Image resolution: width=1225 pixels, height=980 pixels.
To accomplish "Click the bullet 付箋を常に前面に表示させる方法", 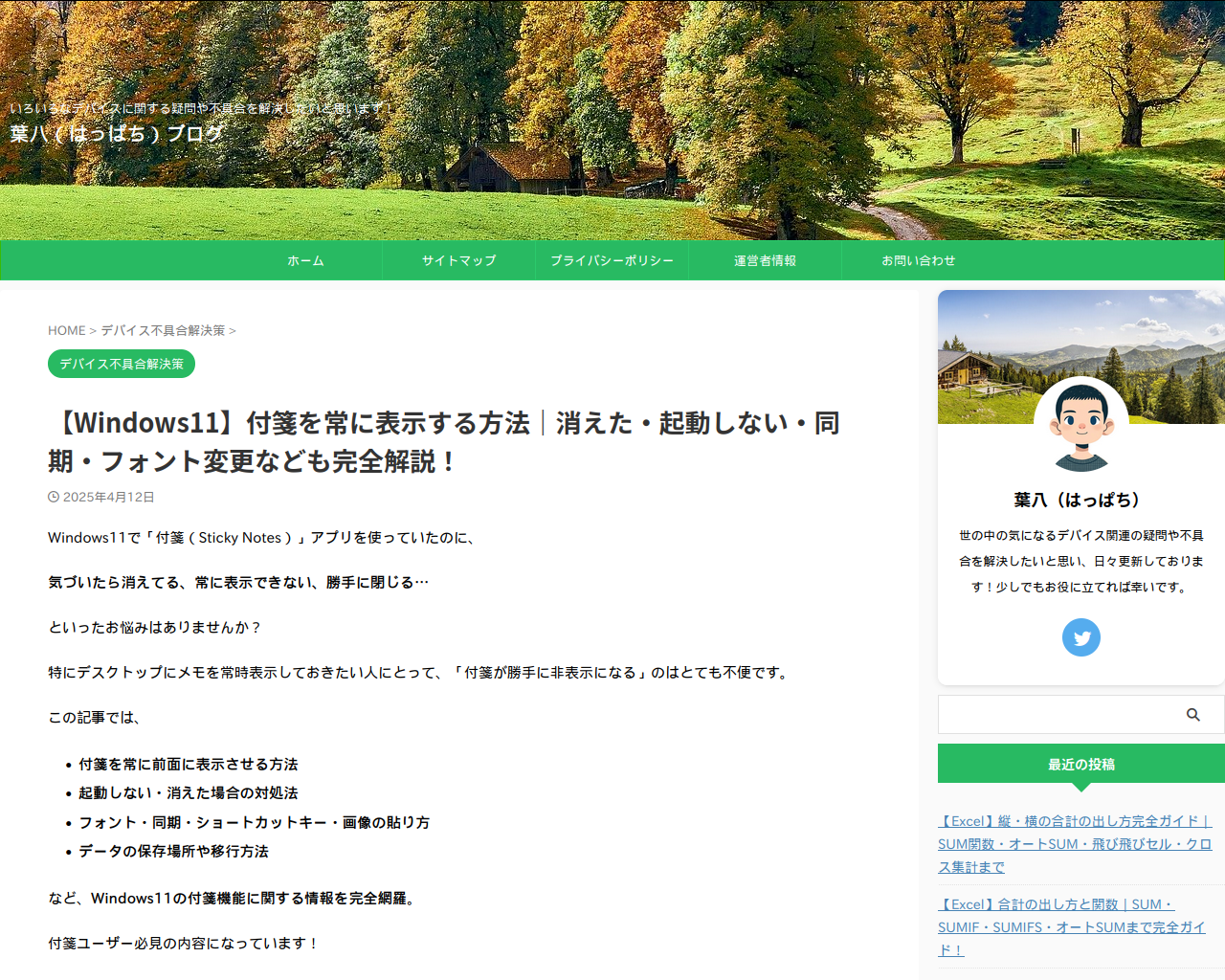I will click(x=189, y=764).
